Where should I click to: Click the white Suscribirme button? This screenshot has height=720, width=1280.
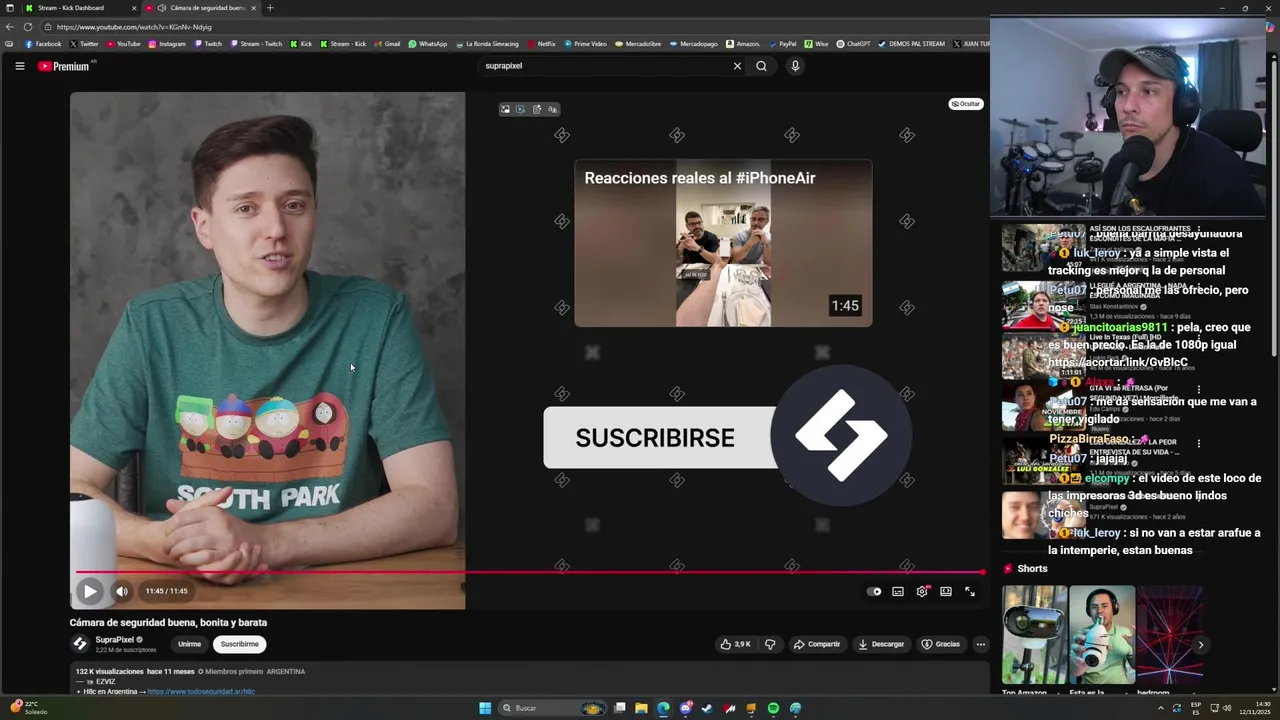pos(240,644)
